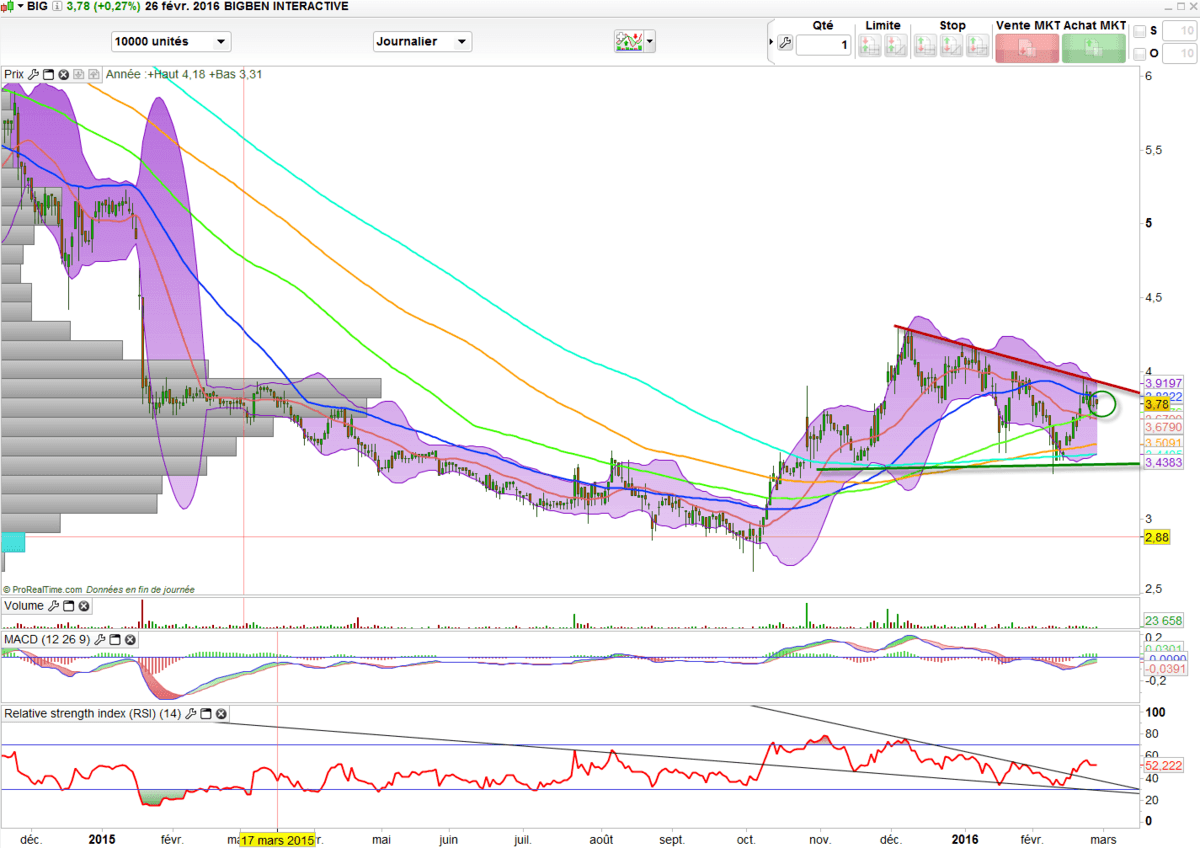The width and height of the screenshot is (1200, 848).
Task: Remove the Prix panel with its X icon
Action: (63, 74)
